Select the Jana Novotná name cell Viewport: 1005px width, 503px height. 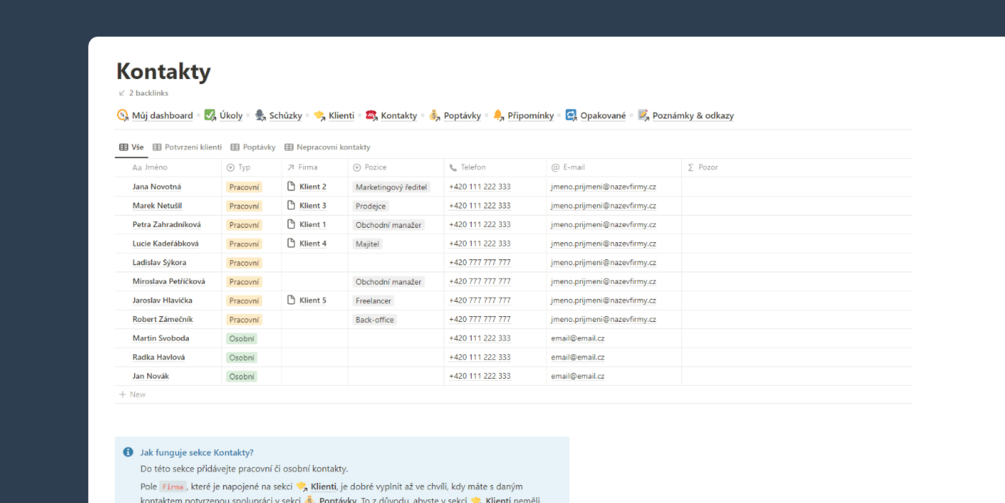click(x=168, y=187)
